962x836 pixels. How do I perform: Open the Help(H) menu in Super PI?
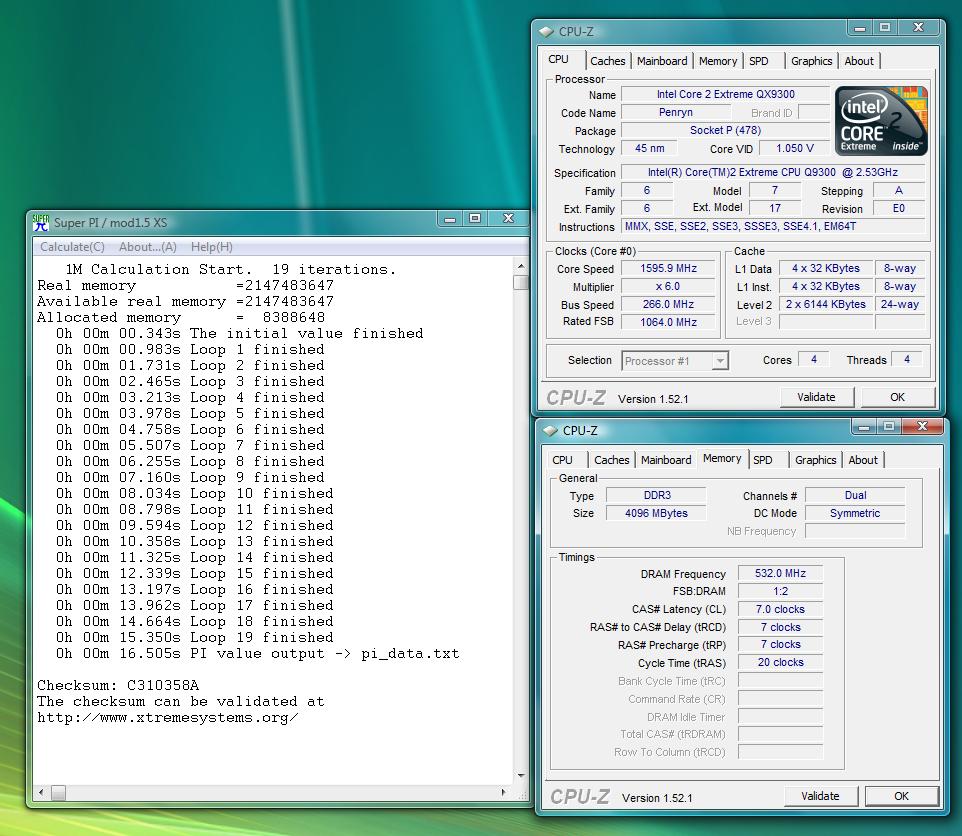pos(212,247)
